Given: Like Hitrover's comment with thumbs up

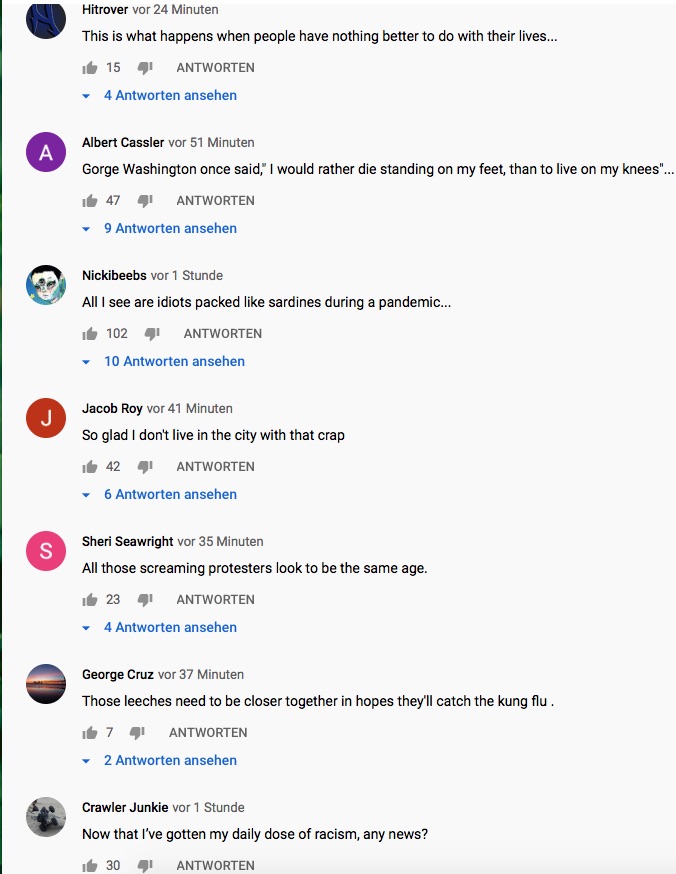Looking at the screenshot, I should point(90,68).
